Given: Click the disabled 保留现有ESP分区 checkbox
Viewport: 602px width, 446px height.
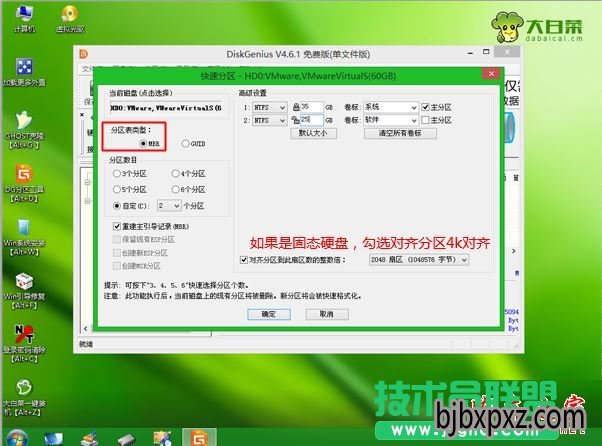Looking at the screenshot, I should pyautogui.click(x=117, y=240).
